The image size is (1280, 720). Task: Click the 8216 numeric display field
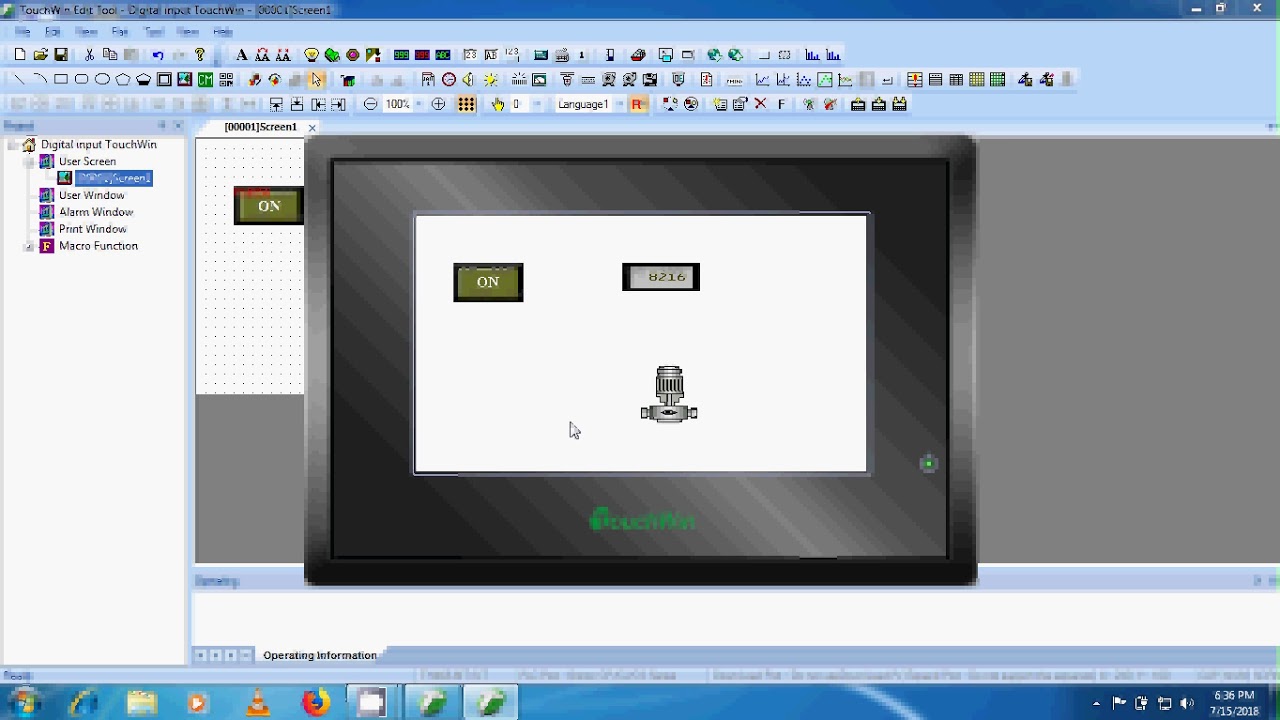pos(661,277)
